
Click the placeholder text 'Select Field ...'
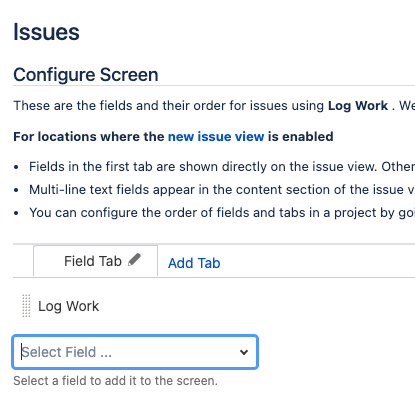tap(67, 352)
